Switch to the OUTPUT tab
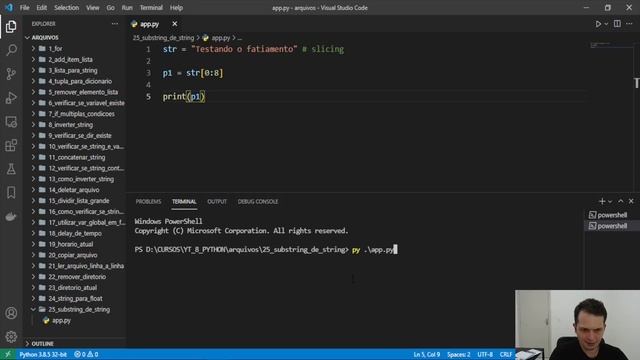The image size is (640, 360). (217, 202)
